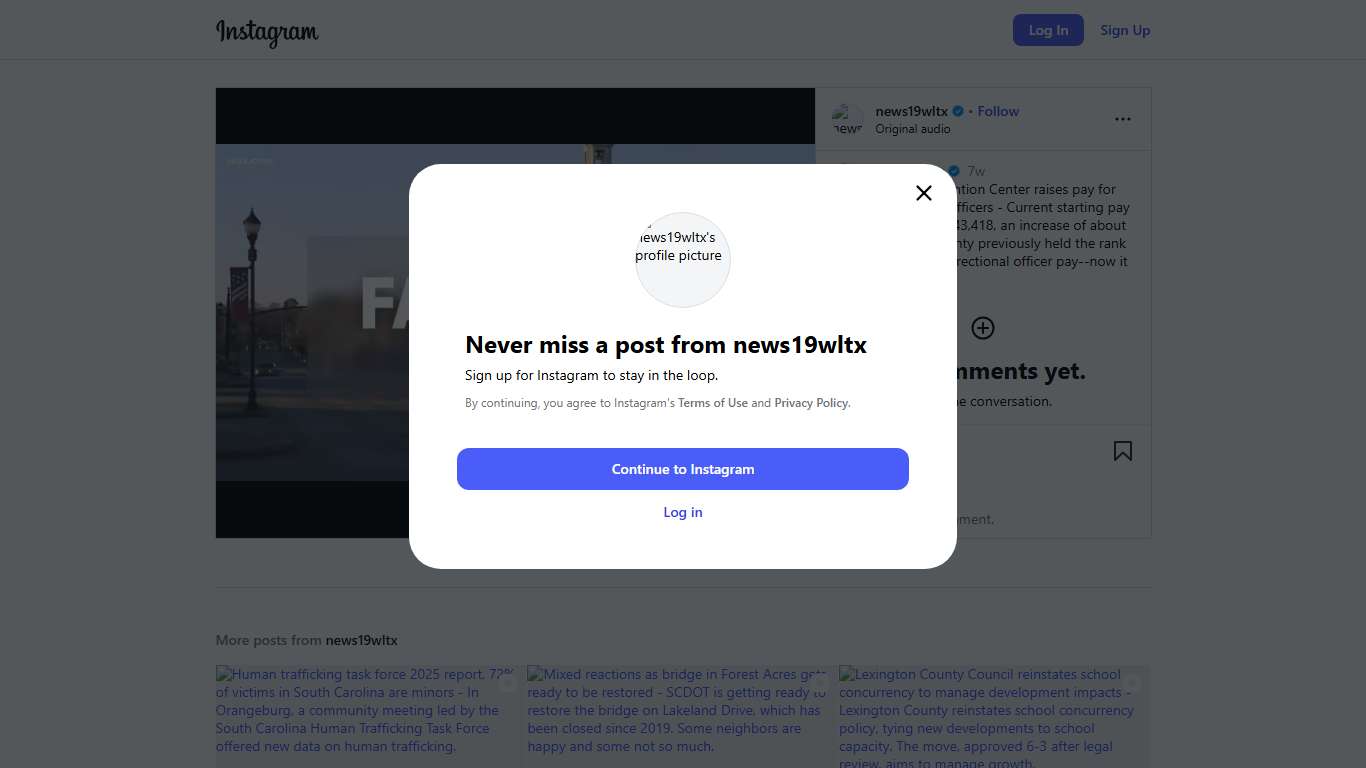Open the news19wltx username in post header

pyautogui.click(x=911, y=111)
